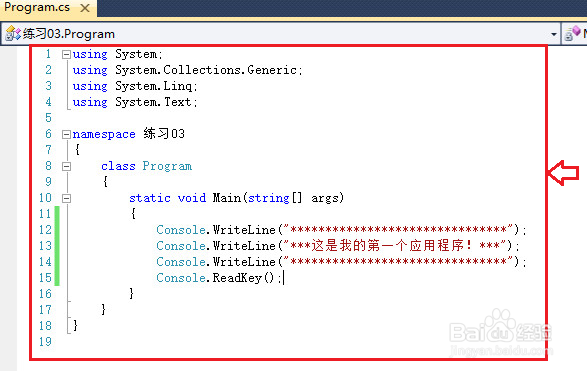The image size is (587, 371).
Task: Click '这是我的第一个应用程序' string on line 13
Action: click(387, 246)
